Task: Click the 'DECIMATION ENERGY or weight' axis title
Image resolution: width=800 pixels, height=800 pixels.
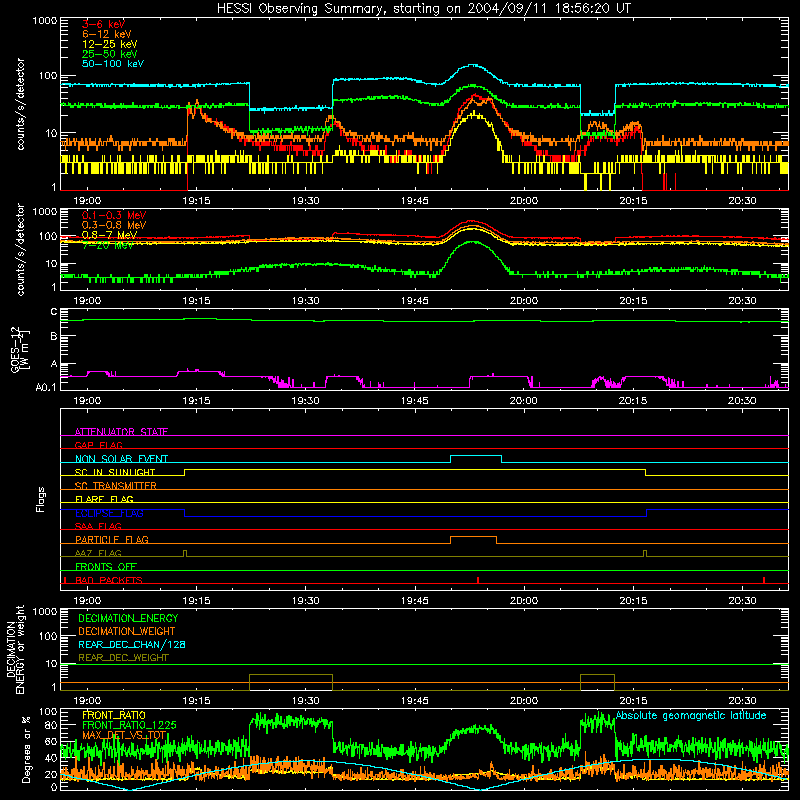Action: (15, 649)
